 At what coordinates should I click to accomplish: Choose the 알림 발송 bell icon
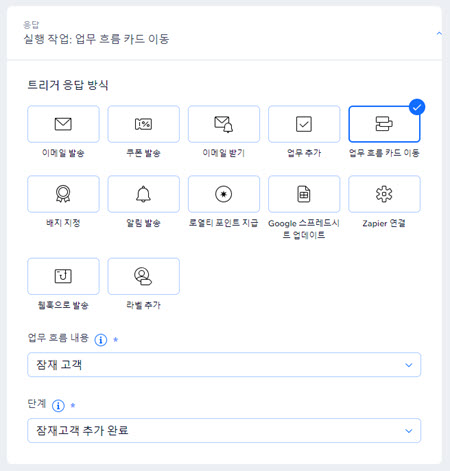[143, 194]
